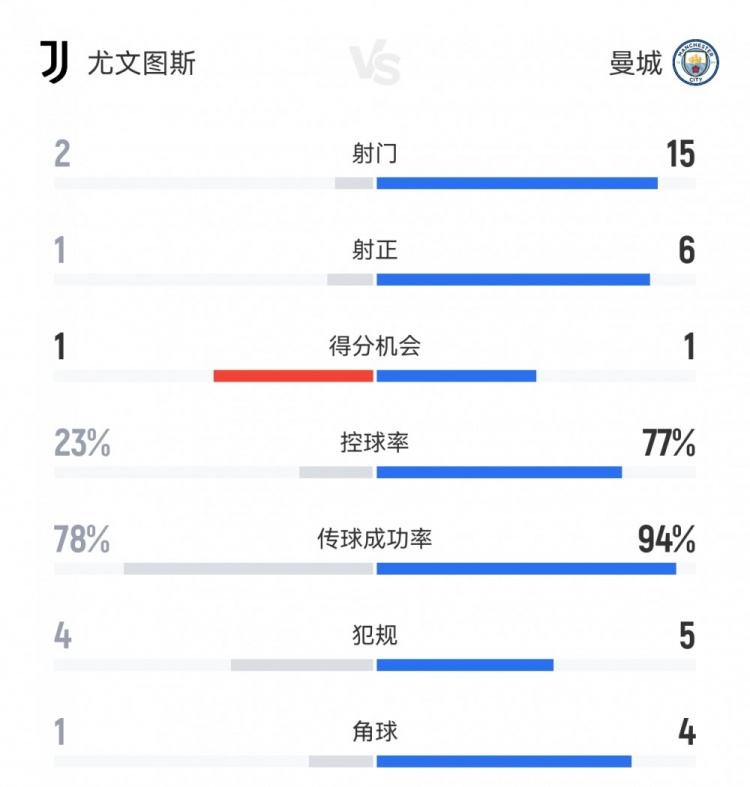This screenshot has width=750, height=787.
Task: Click the blue 传球成功率 bar
Action: pyautogui.click(x=526, y=569)
